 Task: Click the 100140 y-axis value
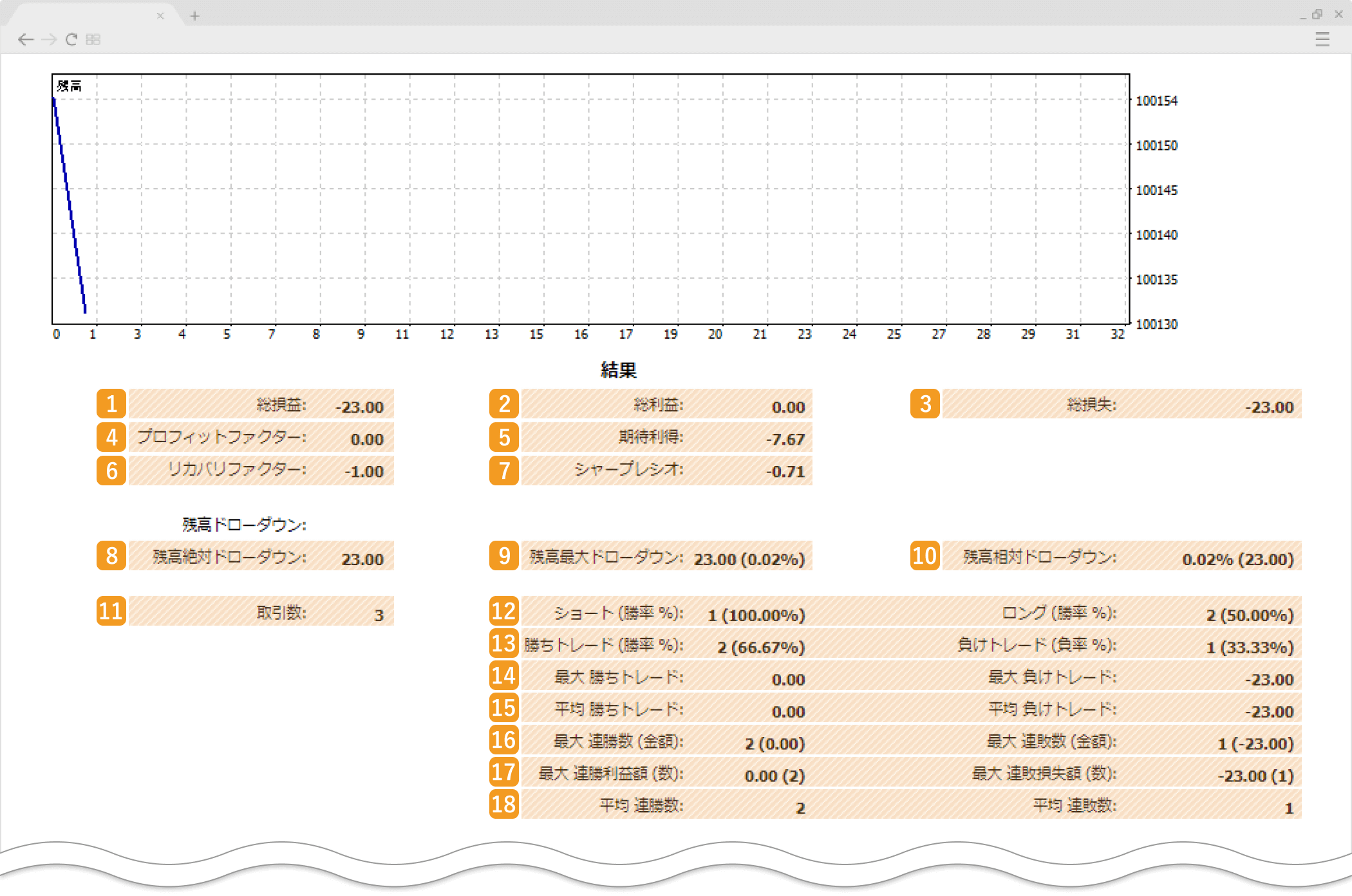(x=1156, y=235)
